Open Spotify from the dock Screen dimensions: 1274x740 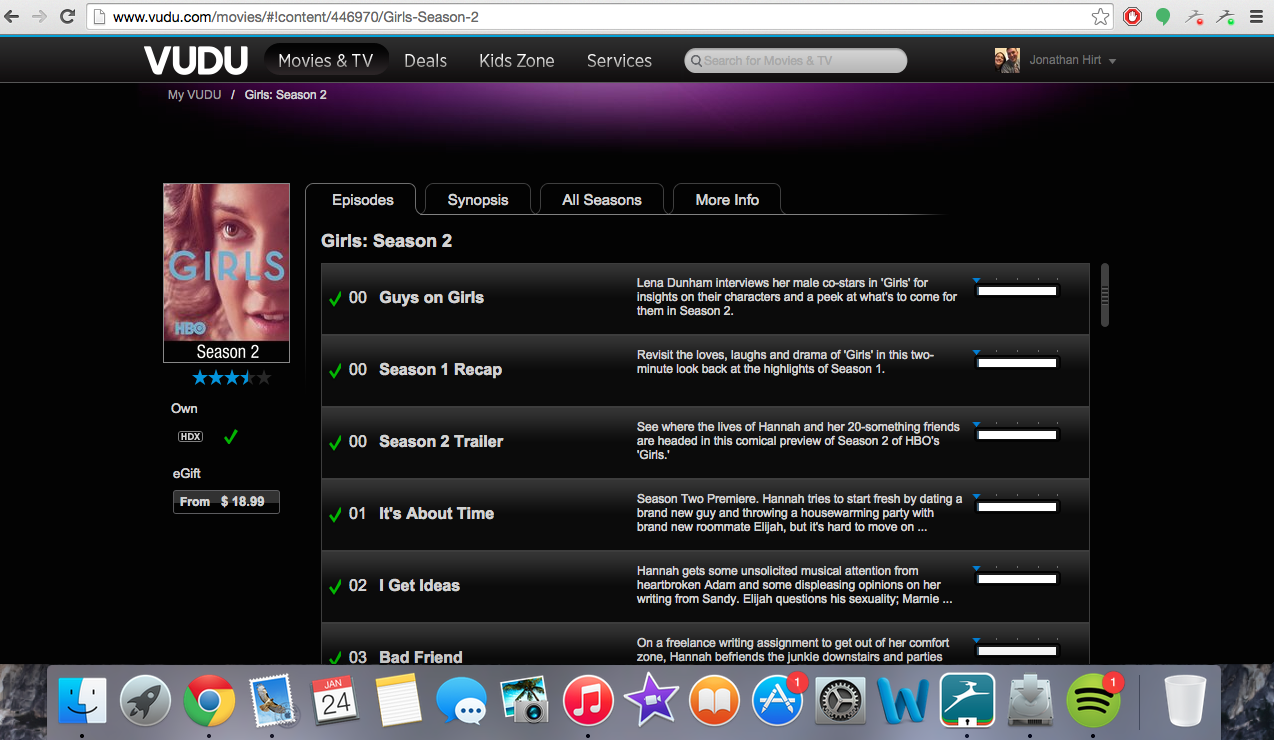tap(1093, 701)
